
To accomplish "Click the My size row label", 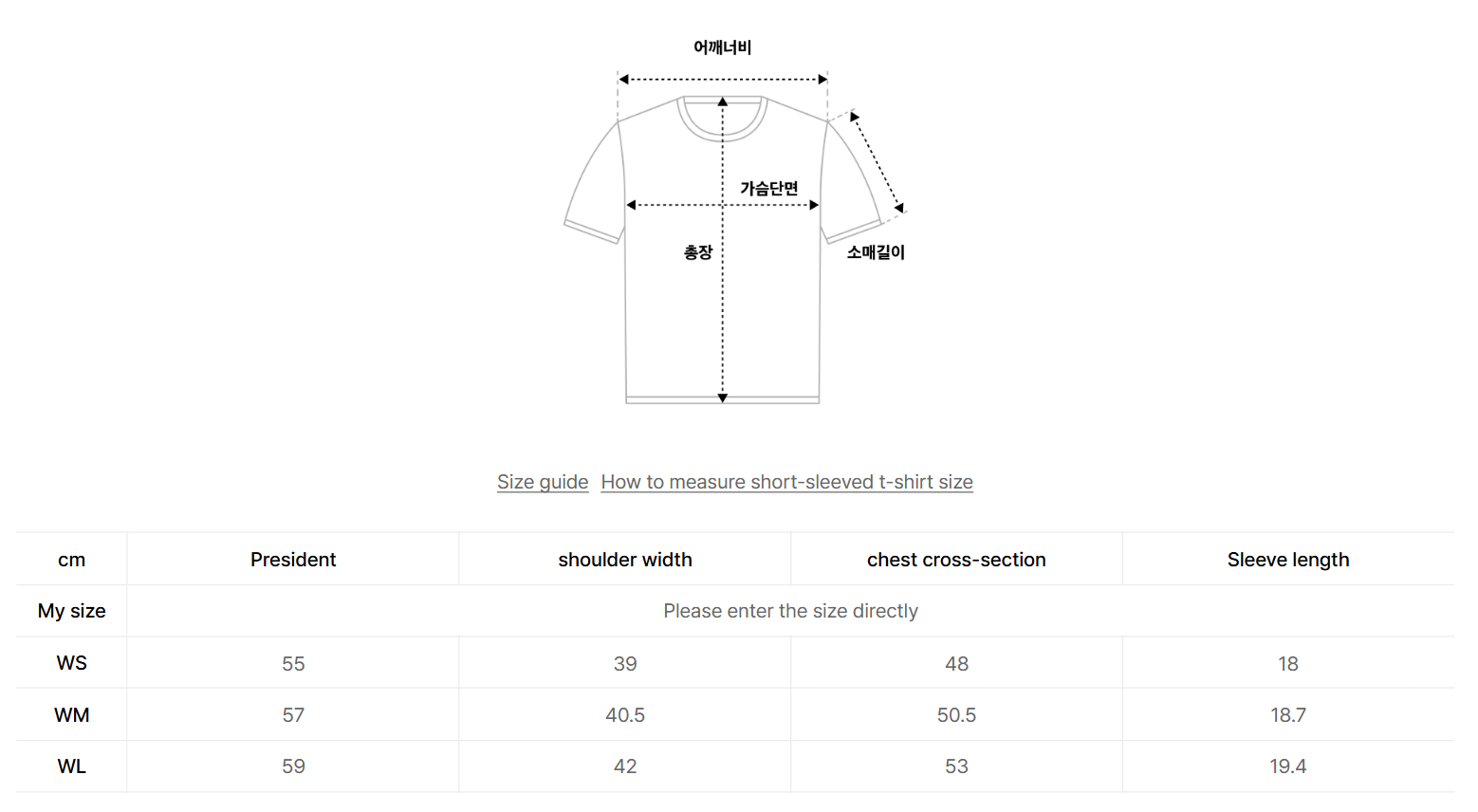I will (x=70, y=611).
